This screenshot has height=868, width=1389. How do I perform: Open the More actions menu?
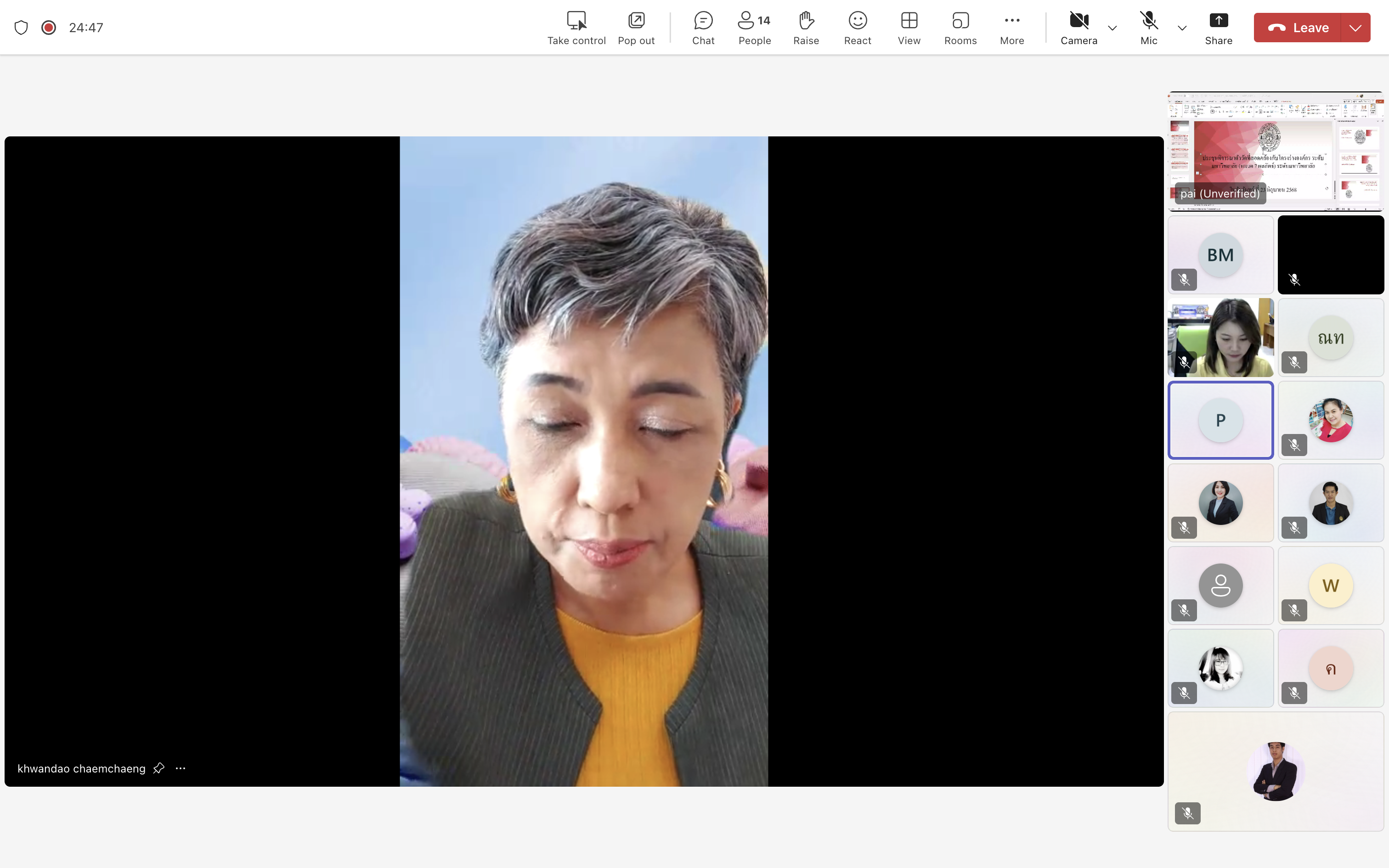point(1011,28)
